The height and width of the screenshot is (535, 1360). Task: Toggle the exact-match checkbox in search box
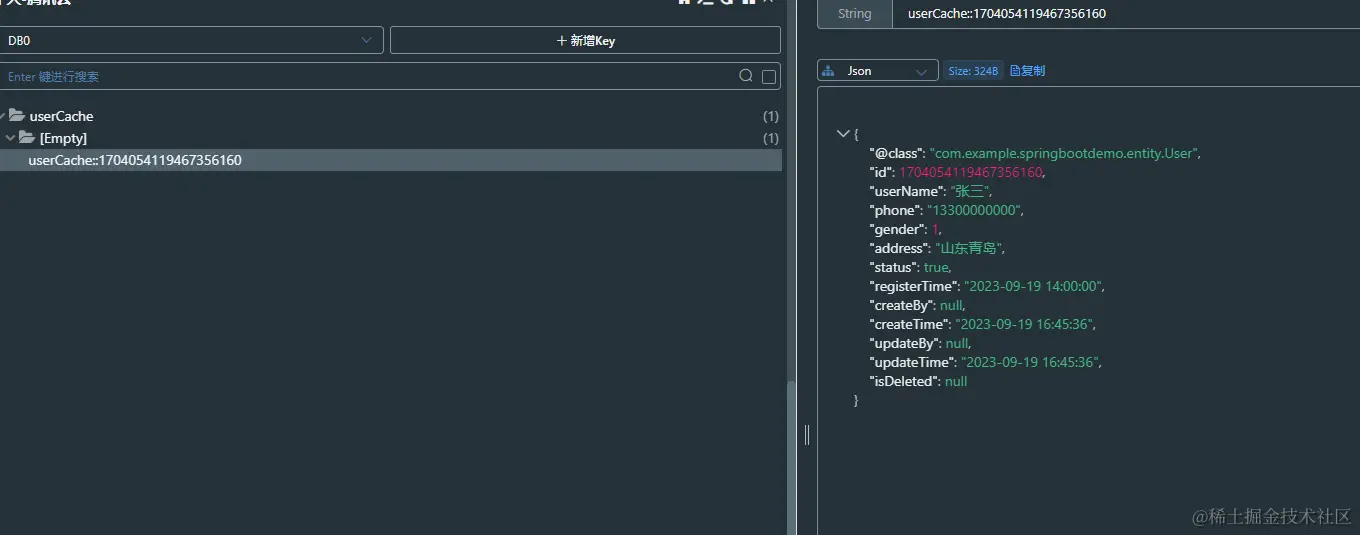769,77
